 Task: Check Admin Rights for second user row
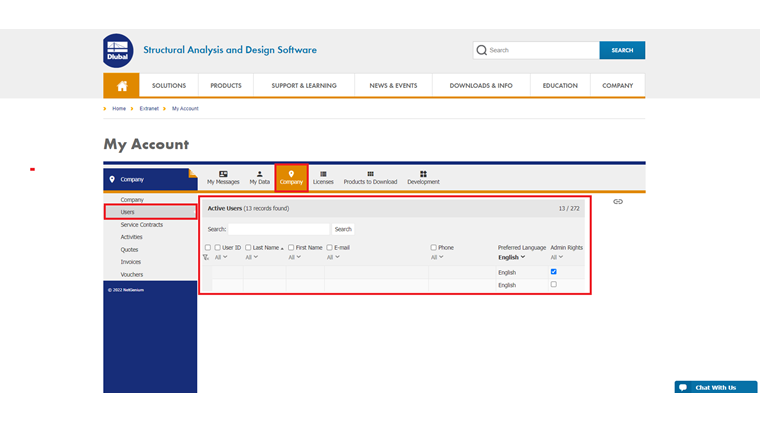pos(554,284)
